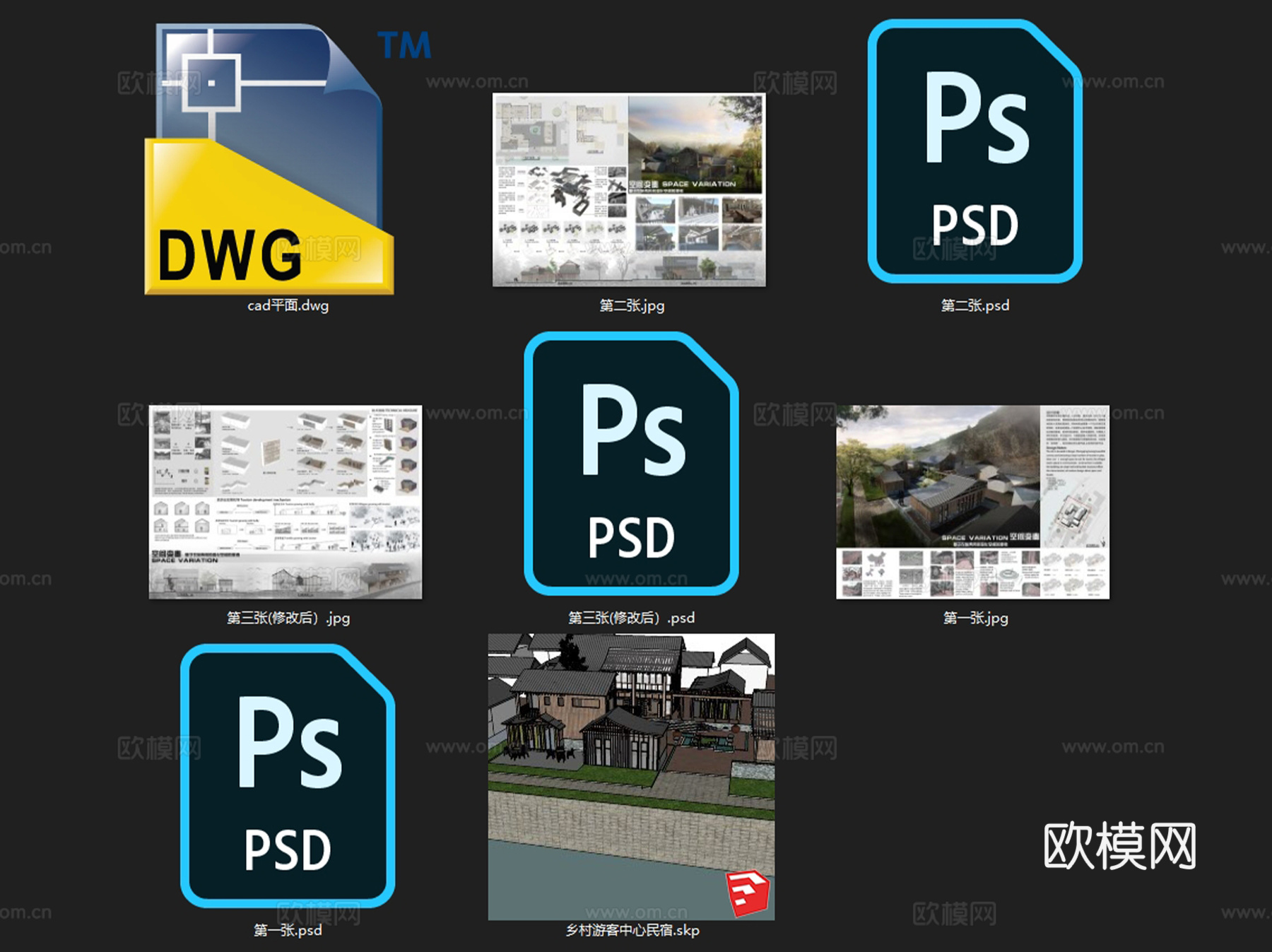
Task: Click the file name "乡村游客中心民宿.skp"
Action: pyautogui.click(x=632, y=930)
